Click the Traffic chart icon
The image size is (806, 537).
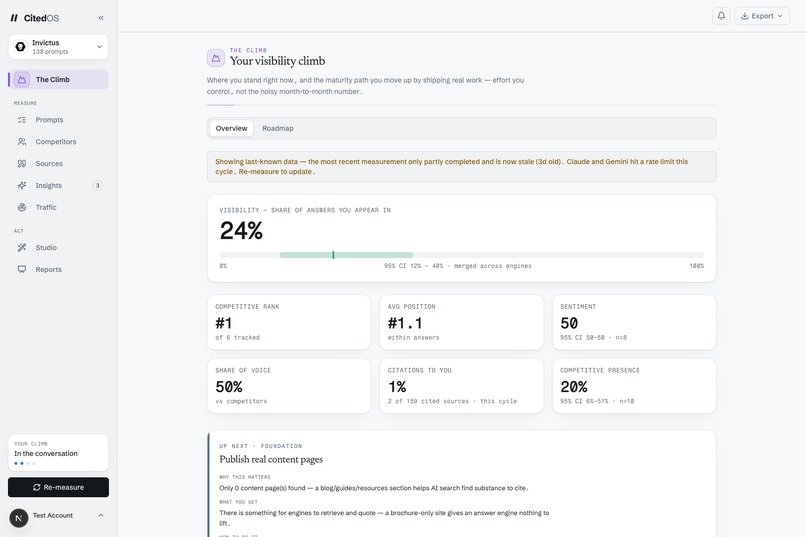click(x=22, y=208)
